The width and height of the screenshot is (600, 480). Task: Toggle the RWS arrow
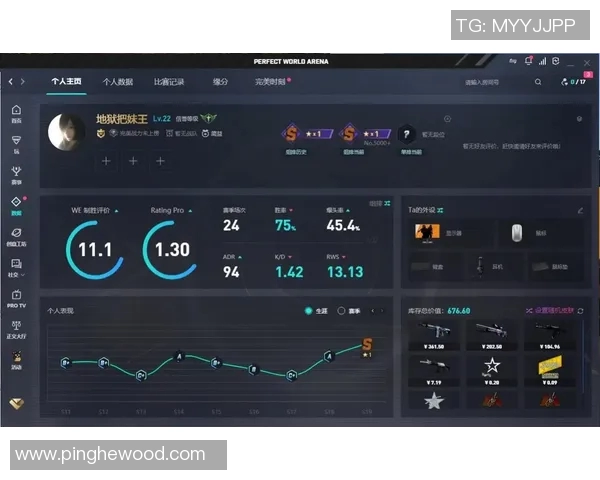(x=344, y=257)
